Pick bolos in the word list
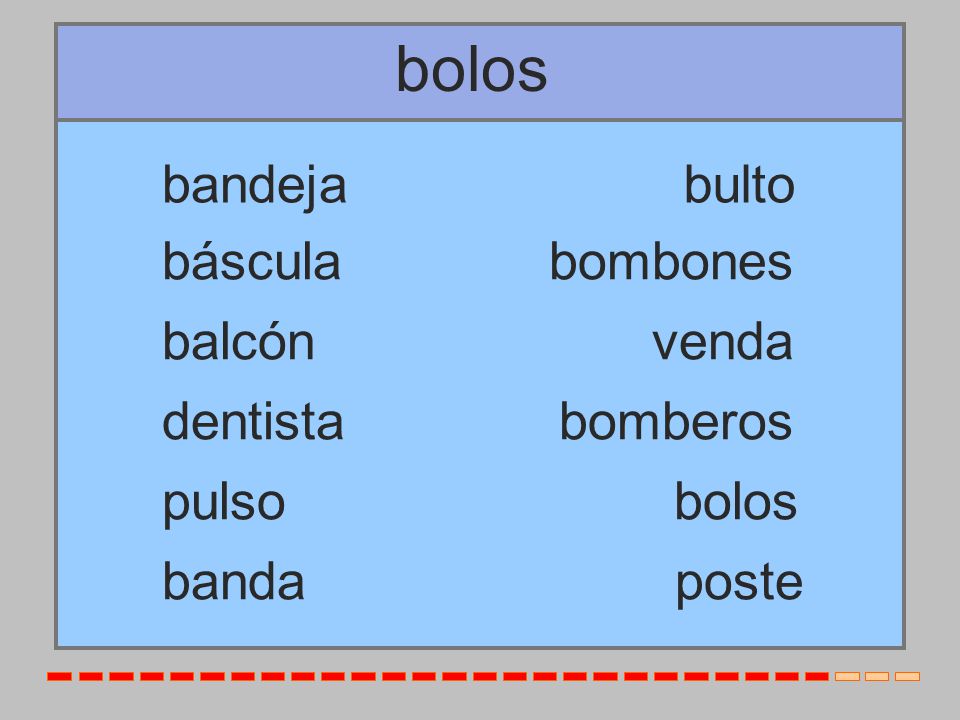The width and height of the screenshot is (960, 720). pyautogui.click(x=735, y=501)
